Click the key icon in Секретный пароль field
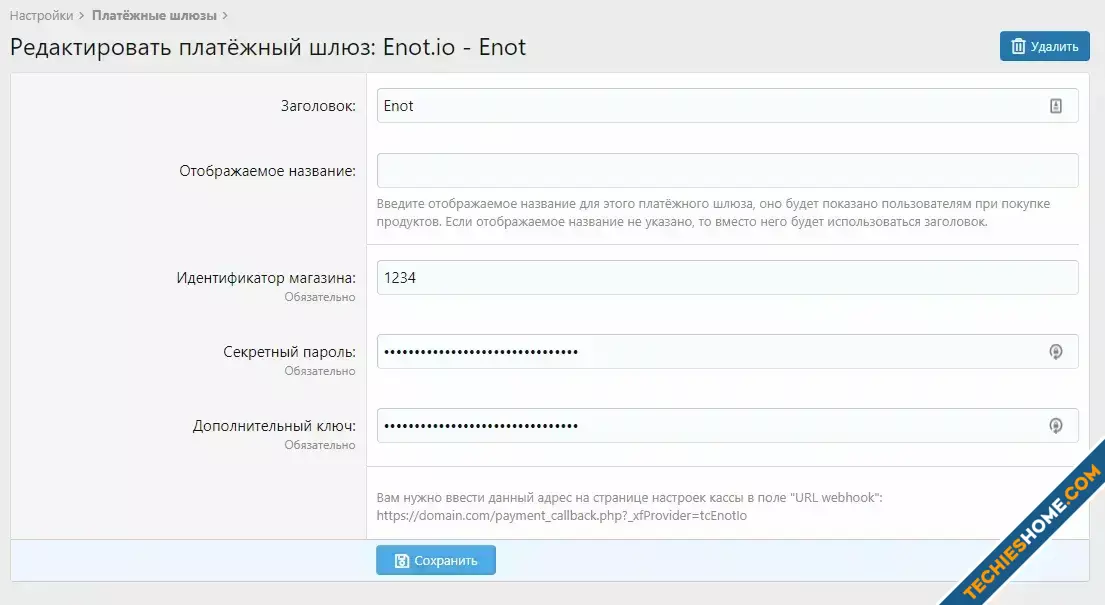 click(1056, 352)
